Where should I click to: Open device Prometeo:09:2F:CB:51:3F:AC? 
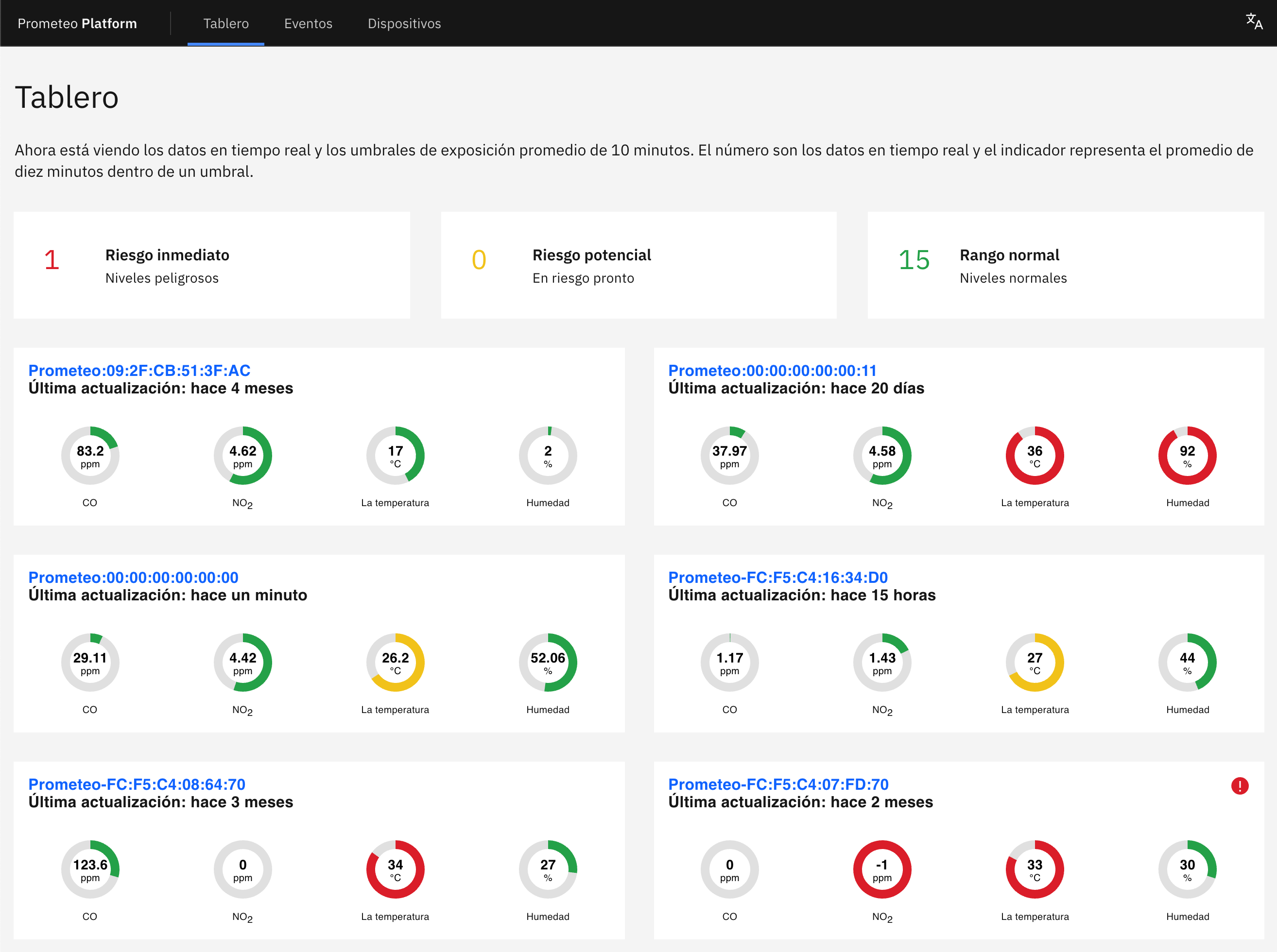tap(139, 371)
